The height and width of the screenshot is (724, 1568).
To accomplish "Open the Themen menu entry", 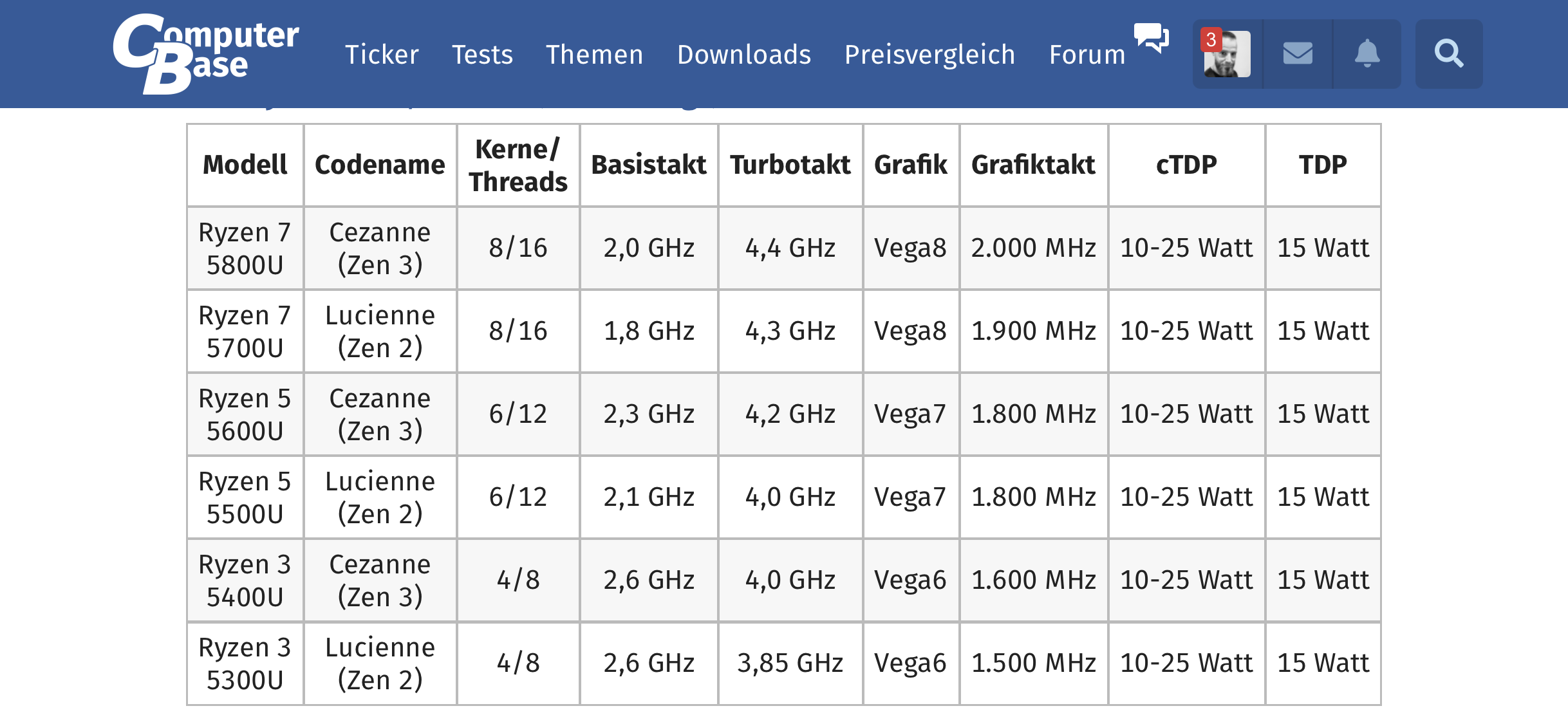I will point(595,55).
